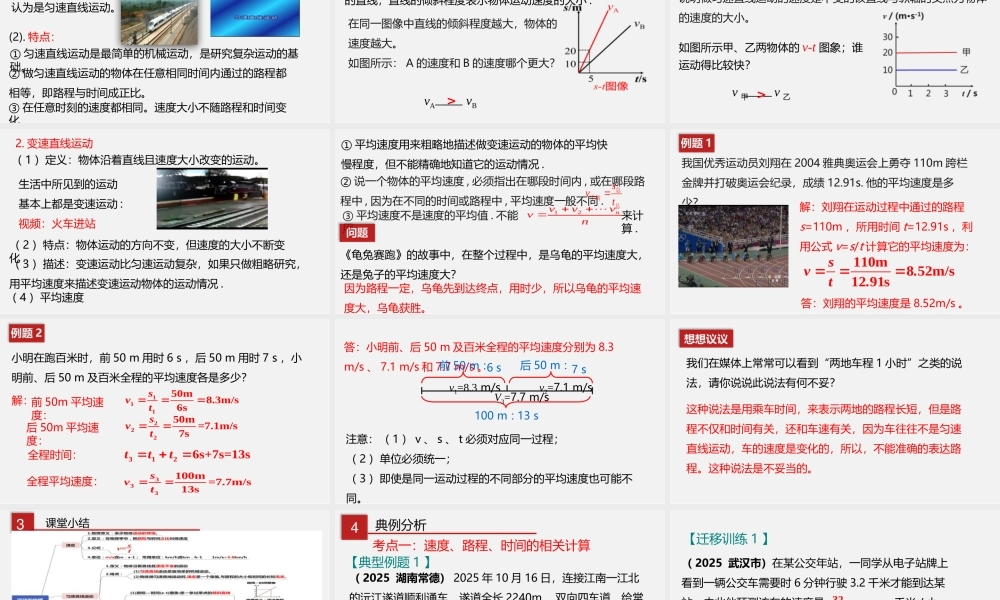This screenshot has width=1000, height=600.
Task: Select the text 【典型例题 1】
Action: coord(392,562)
